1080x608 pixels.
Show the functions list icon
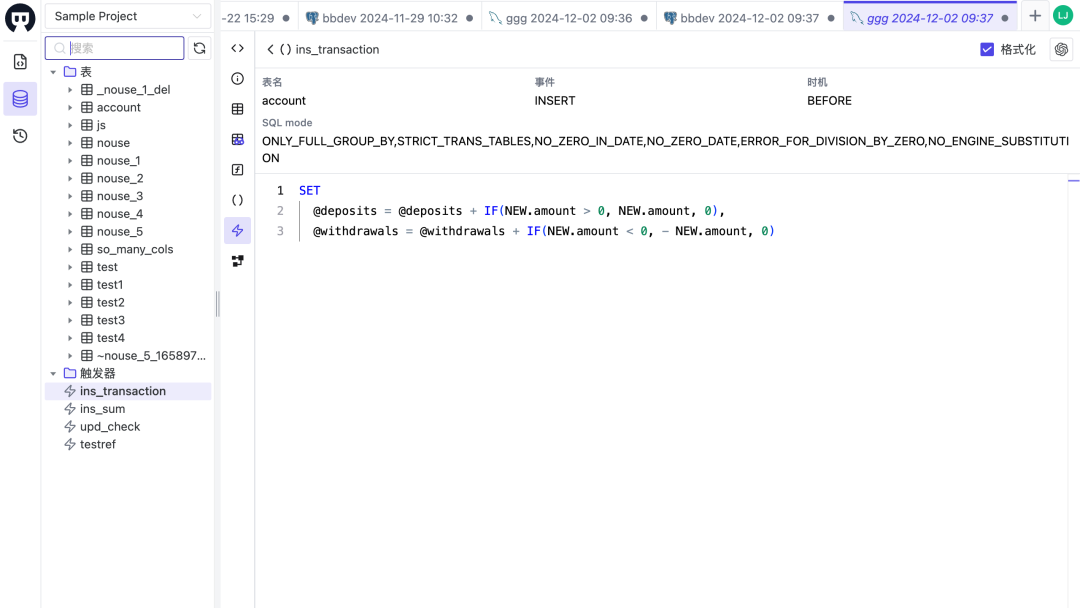coord(238,169)
